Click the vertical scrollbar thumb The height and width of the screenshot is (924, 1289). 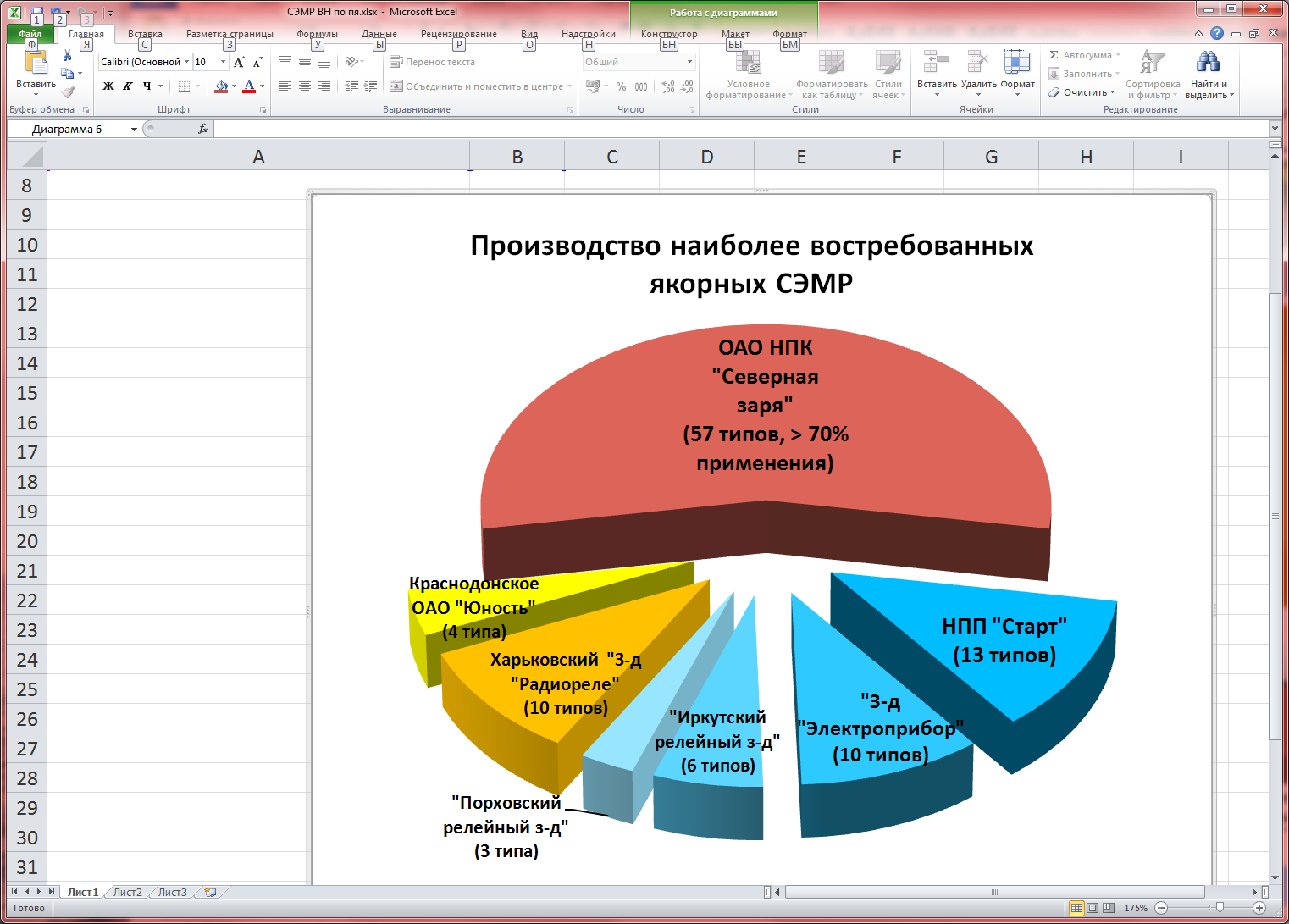[1275, 517]
